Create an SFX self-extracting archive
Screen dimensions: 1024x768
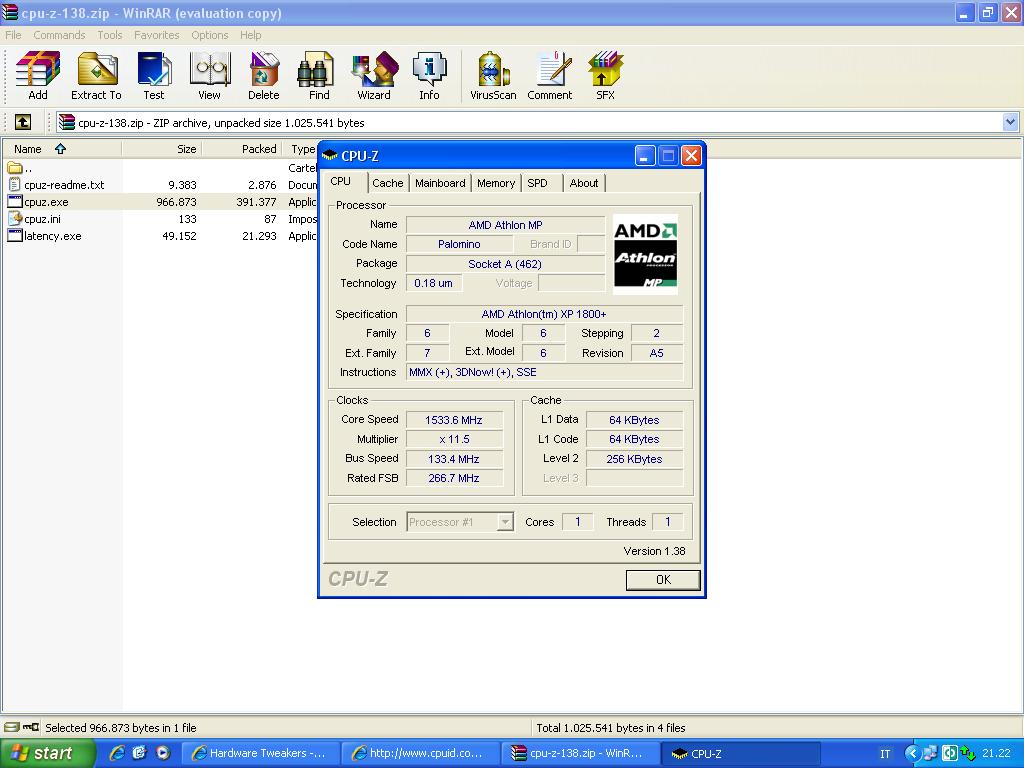pyautogui.click(x=605, y=76)
